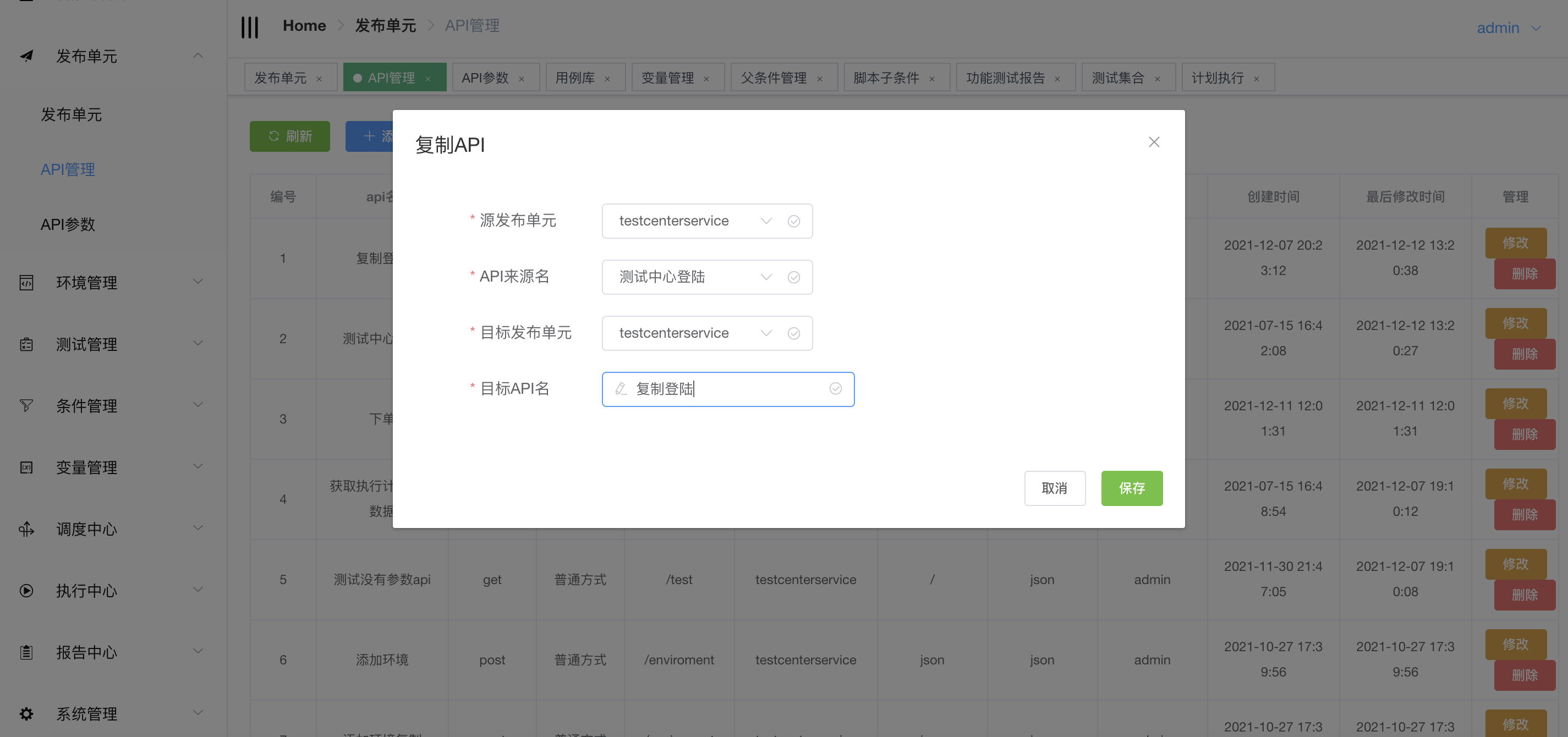
Task: Collapse the 发布单元 sidebar group
Action: pos(198,56)
